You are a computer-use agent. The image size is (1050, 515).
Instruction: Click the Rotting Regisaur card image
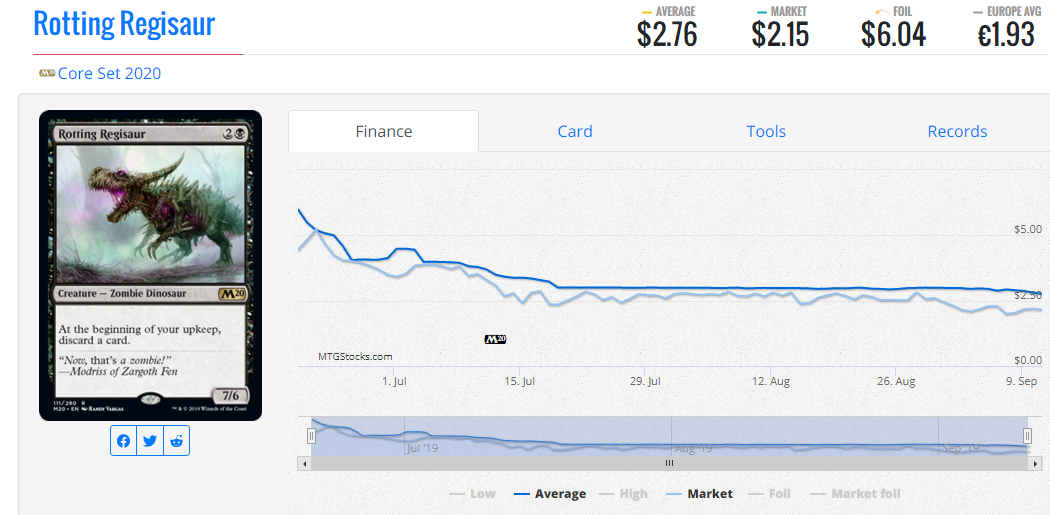150,265
